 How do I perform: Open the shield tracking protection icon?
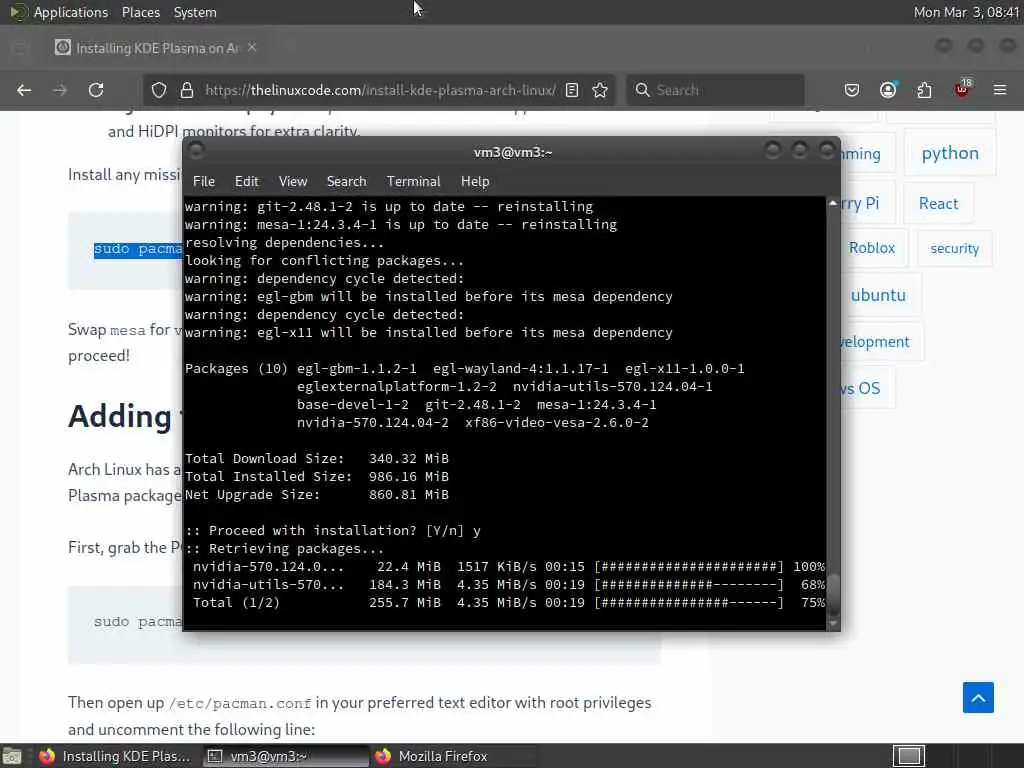click(x=159, y=90)
